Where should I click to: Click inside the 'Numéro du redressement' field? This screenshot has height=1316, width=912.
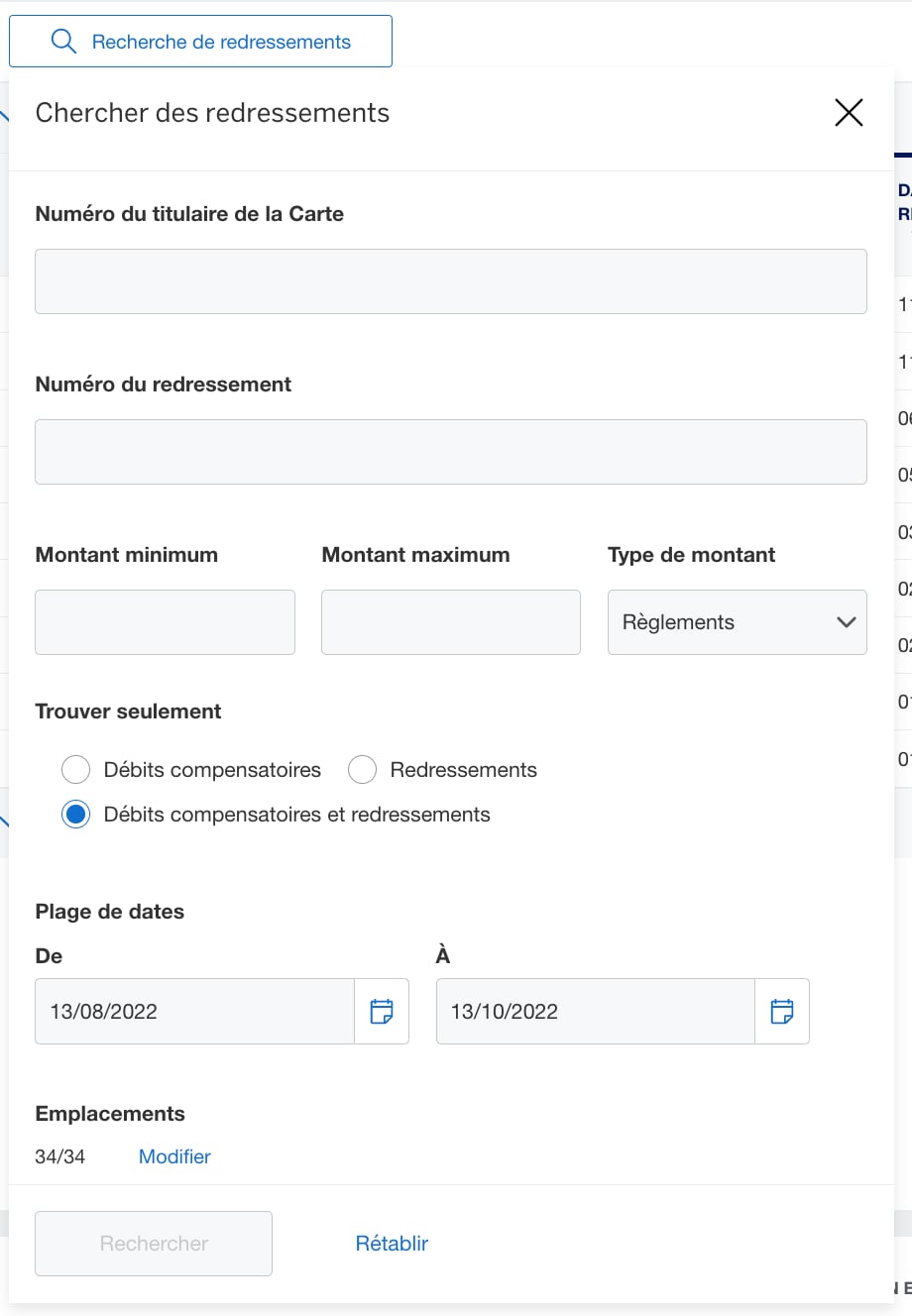451,452
